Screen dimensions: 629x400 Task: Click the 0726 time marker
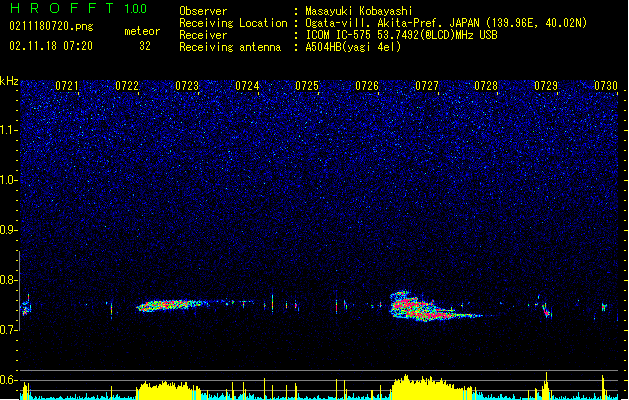[x=367, y=86]
